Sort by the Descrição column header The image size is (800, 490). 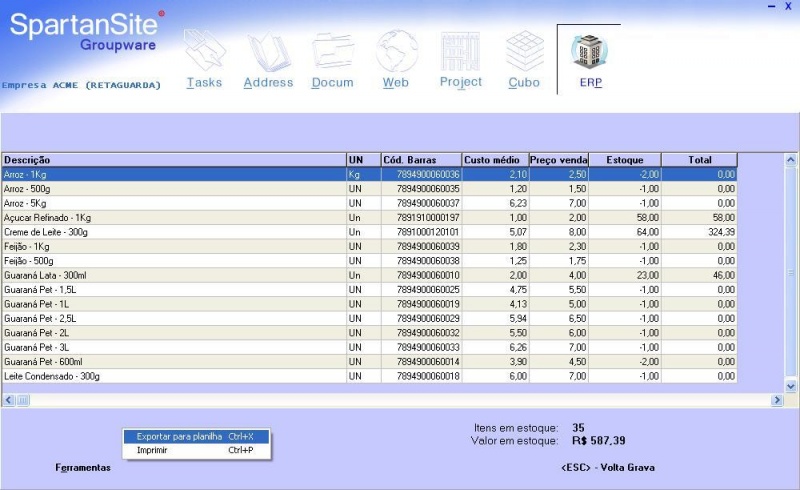tap(174, 160)
